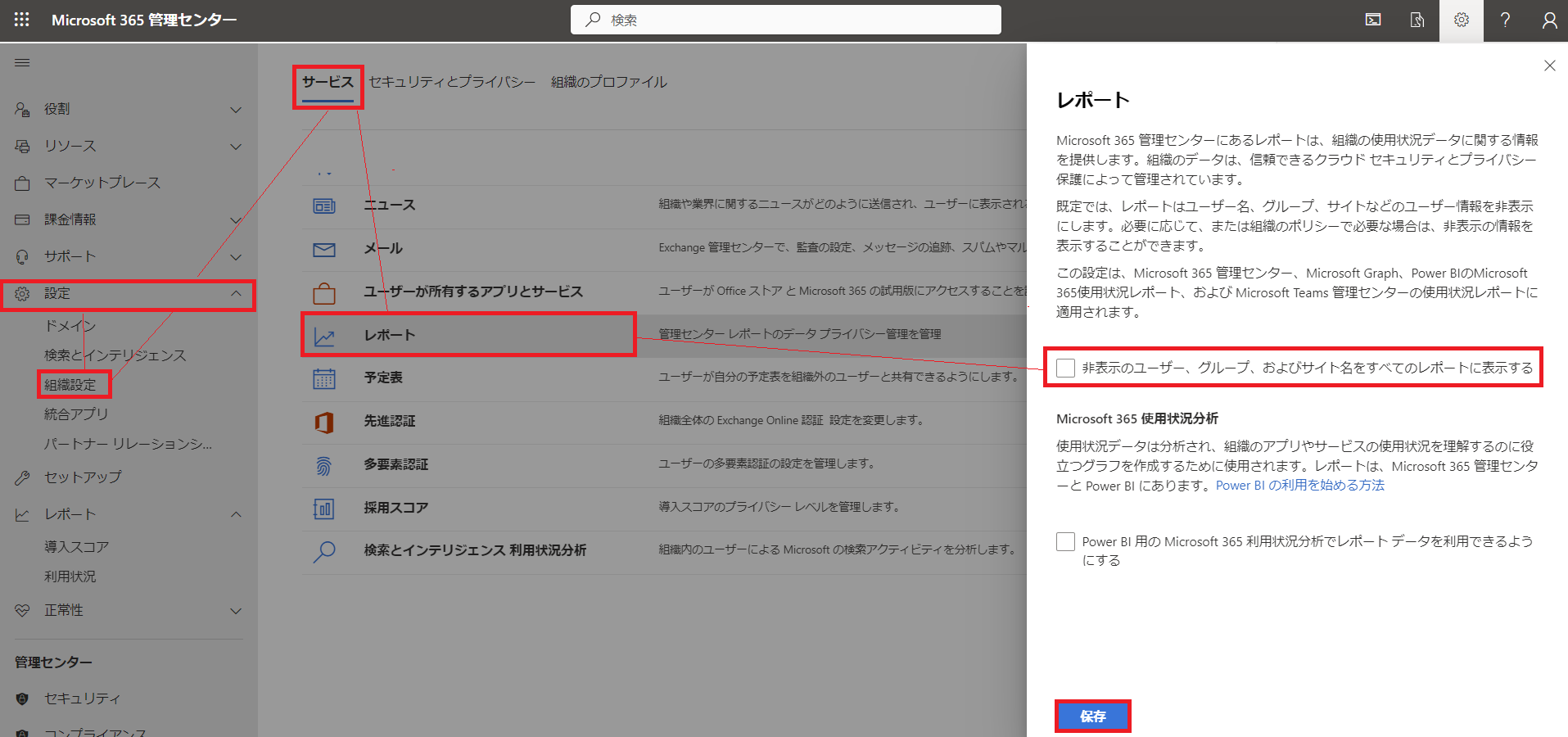
Task: Open 組織設定 in sidebar
Action: [70, 385]
